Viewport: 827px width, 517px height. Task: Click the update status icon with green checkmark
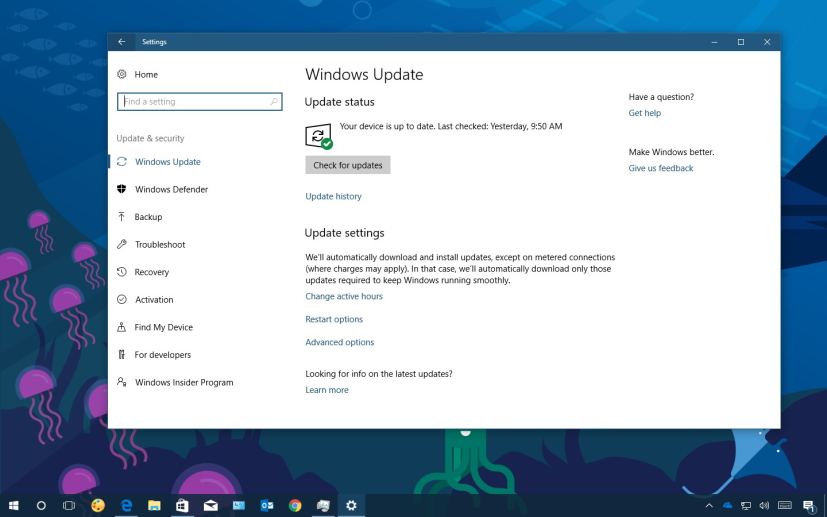[x=319, y=136]
